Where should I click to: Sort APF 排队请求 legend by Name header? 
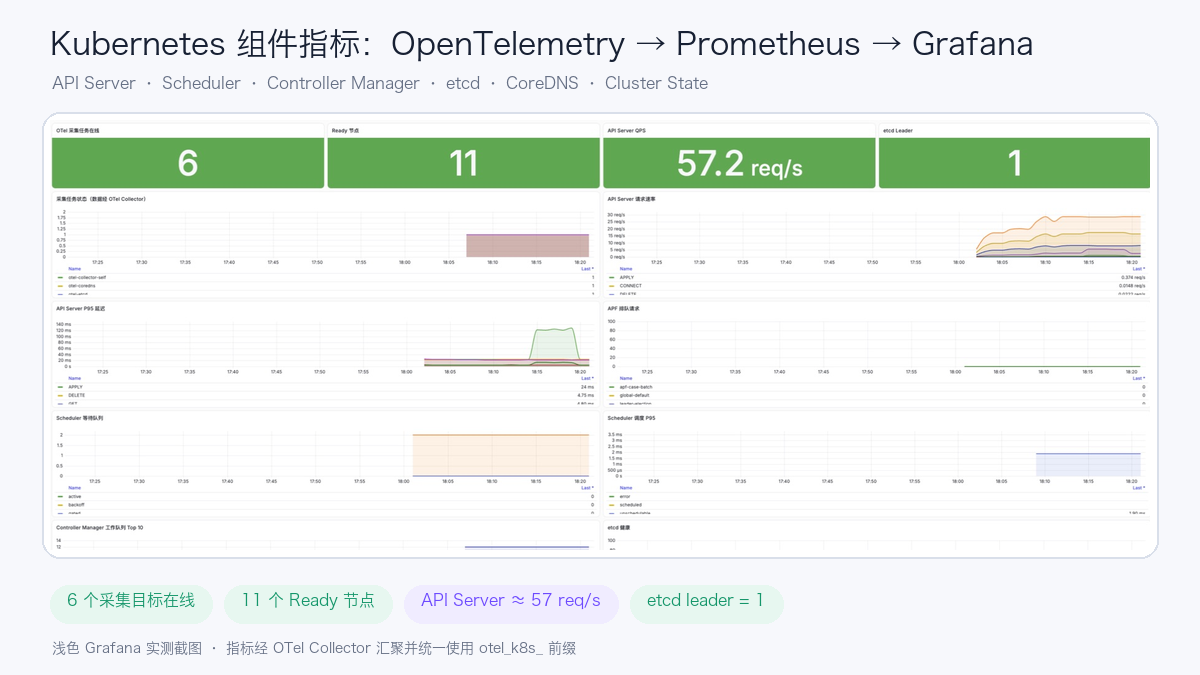[x=626, y=378]
